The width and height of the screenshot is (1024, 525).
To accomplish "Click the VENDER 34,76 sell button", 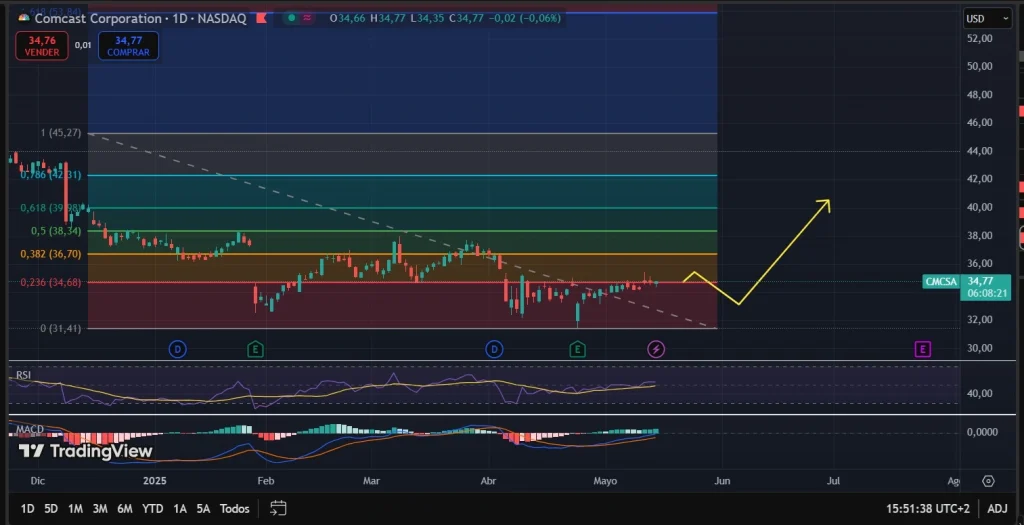I will pos(42,46).
